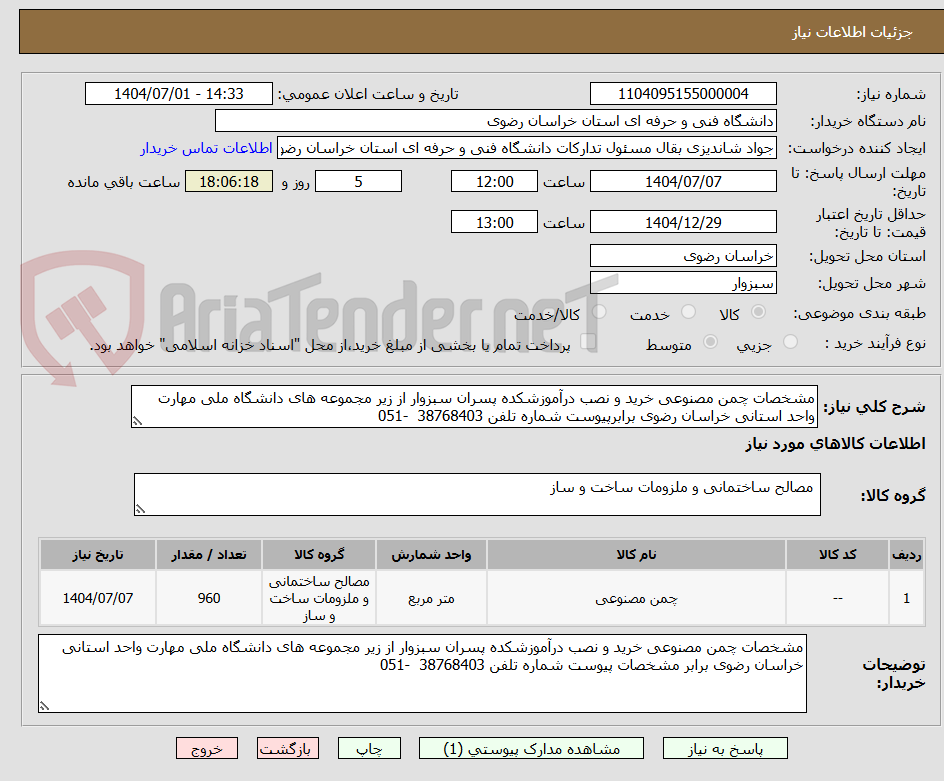This screenshot has width=944, height=781.
Task: Select the کالا/خدمت radio button
Action: coord(598,312)
